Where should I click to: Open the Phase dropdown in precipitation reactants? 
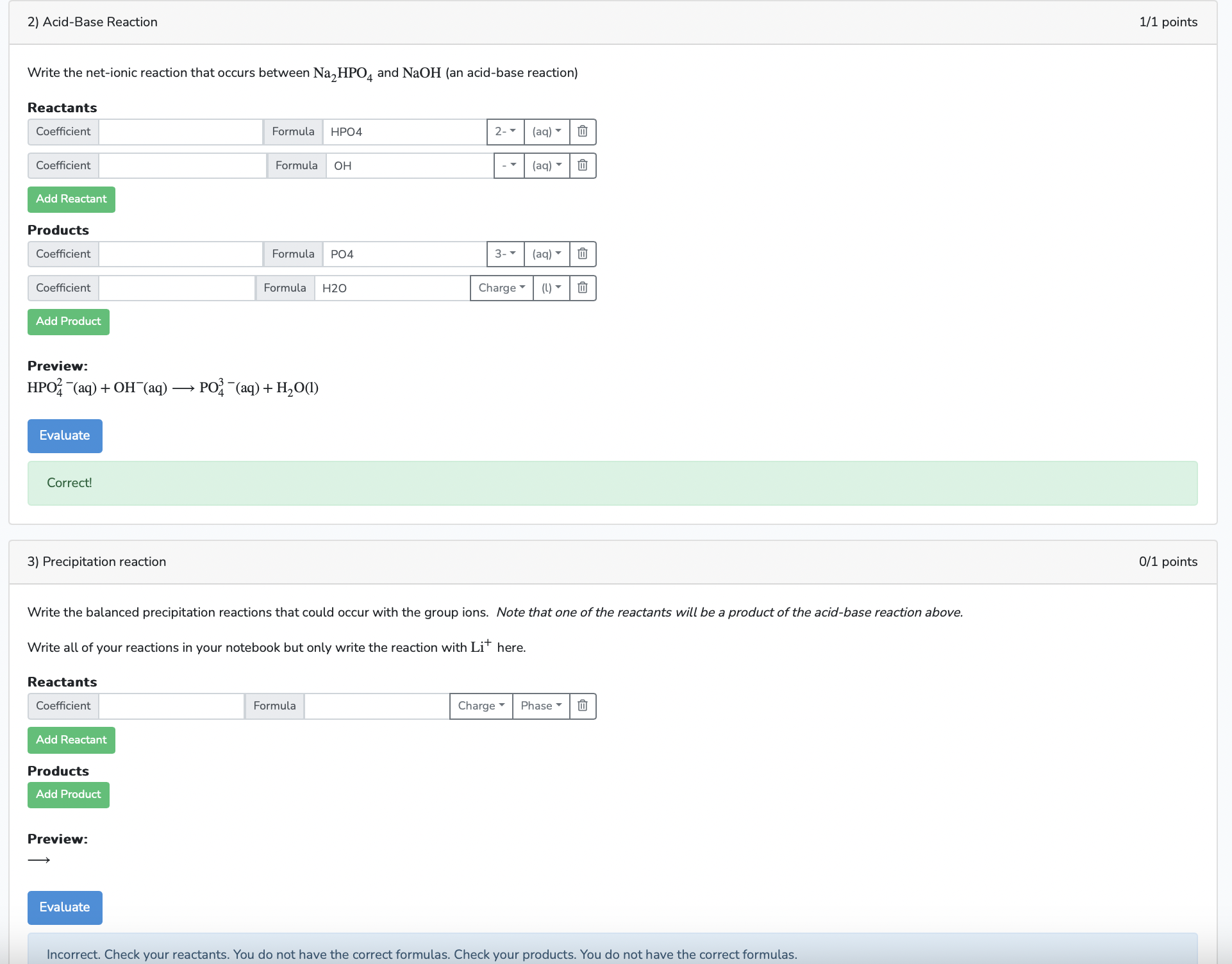coord(540,706)
